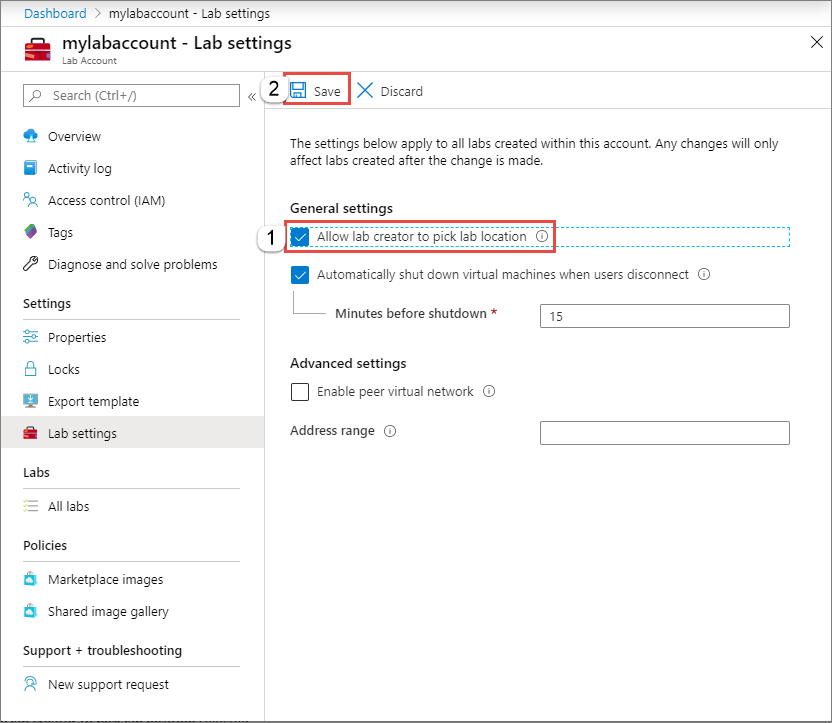Click Minutes before shutdown input field
This screenshot has width=832, height=723.
click(x=664, y=316)
